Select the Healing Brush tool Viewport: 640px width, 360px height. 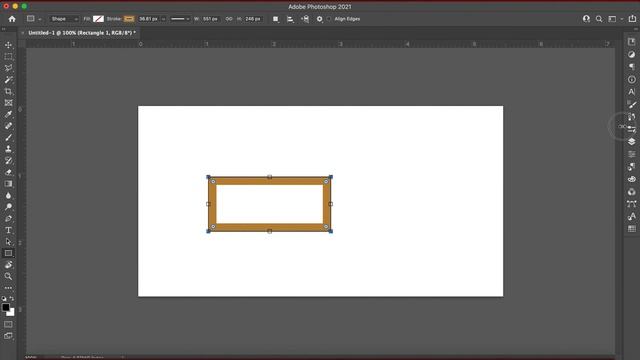tap(8, 126)
